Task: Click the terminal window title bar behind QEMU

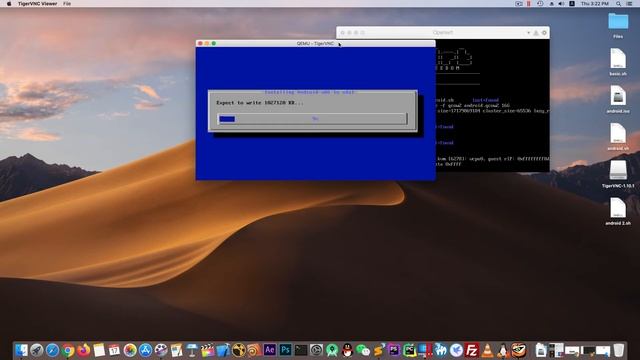Action: coord(442,33)
